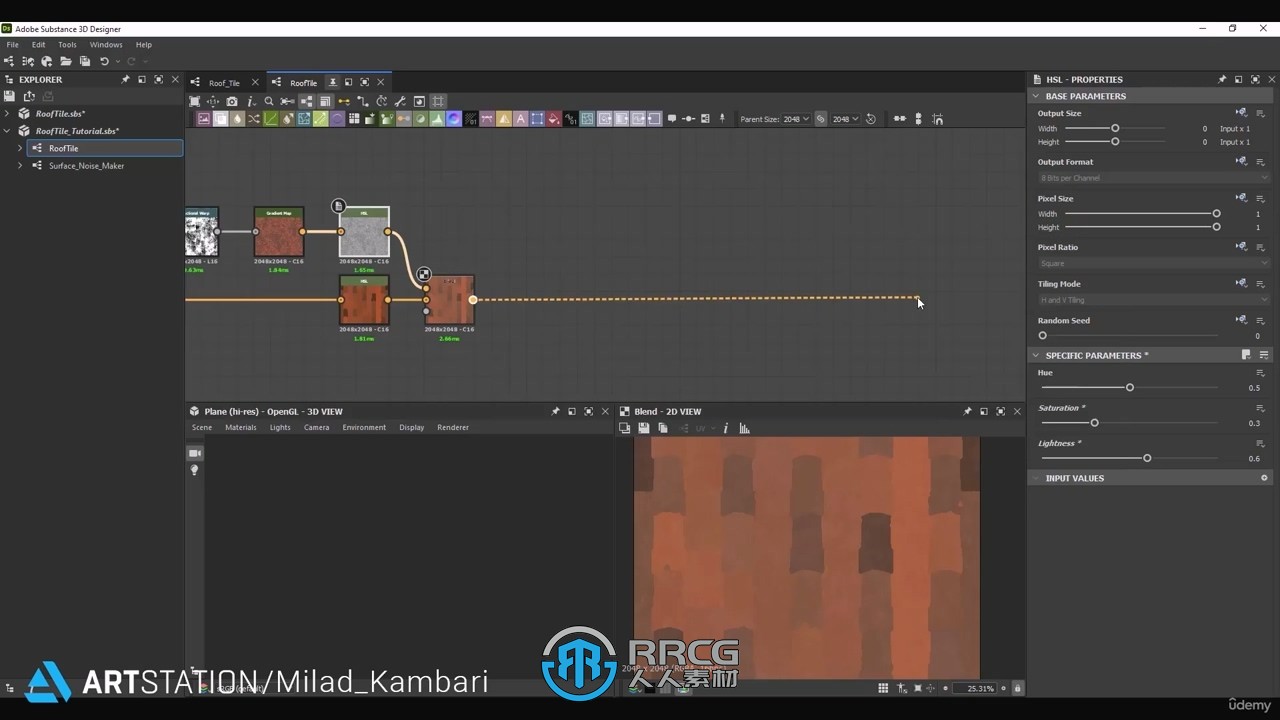Adjust the Hue slider
The width and height of the screenshot is (1280, 720).
(1130, 387)
